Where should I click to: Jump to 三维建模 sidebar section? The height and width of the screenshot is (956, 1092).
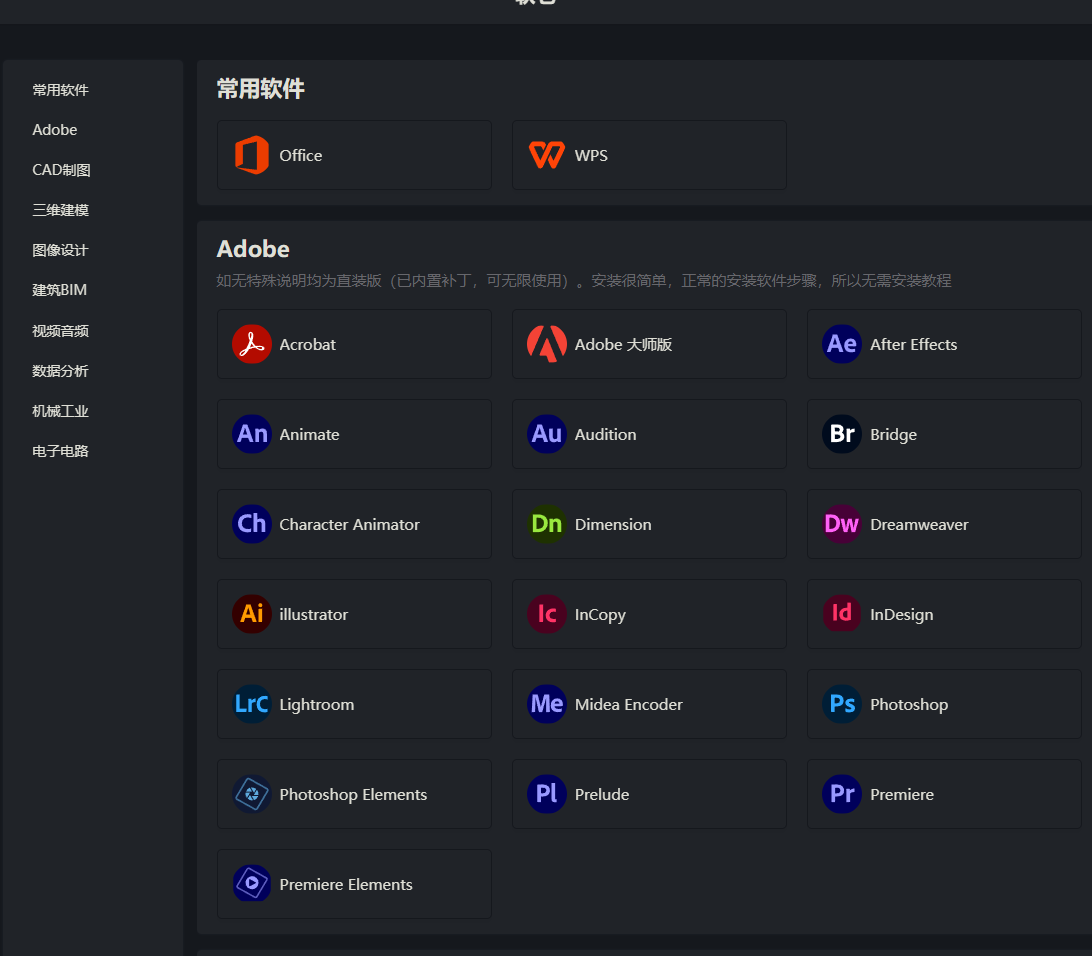click(x=60, y=210)
